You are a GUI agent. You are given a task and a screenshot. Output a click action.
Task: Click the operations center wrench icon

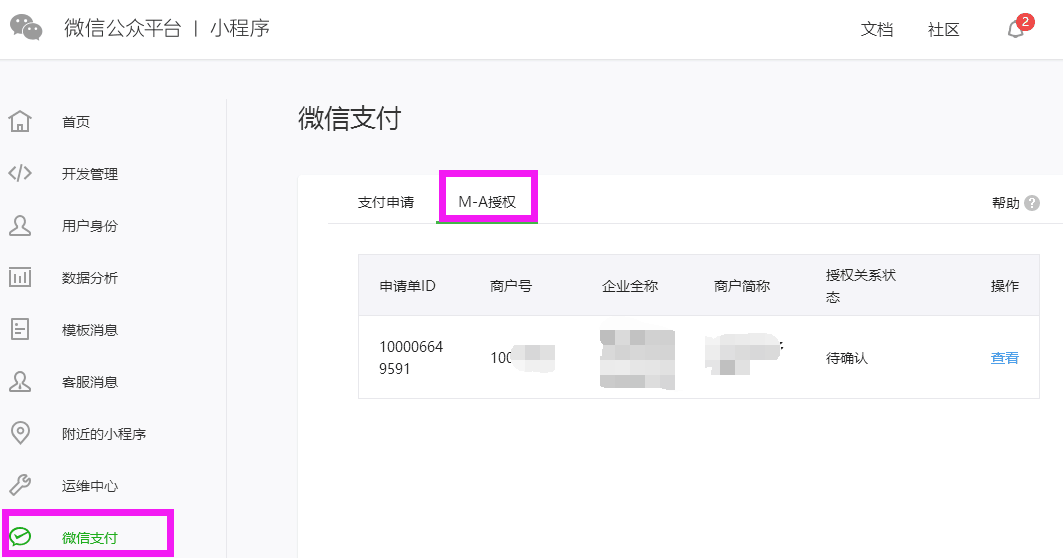click(19, 486)
